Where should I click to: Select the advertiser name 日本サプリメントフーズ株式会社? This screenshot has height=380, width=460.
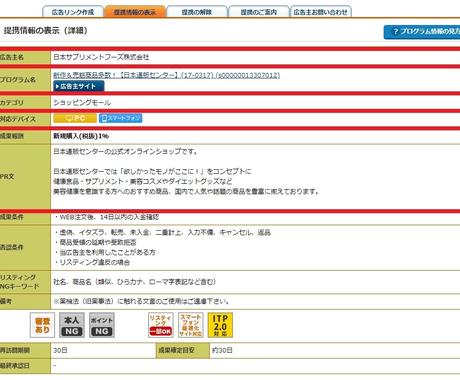[101, 57]
